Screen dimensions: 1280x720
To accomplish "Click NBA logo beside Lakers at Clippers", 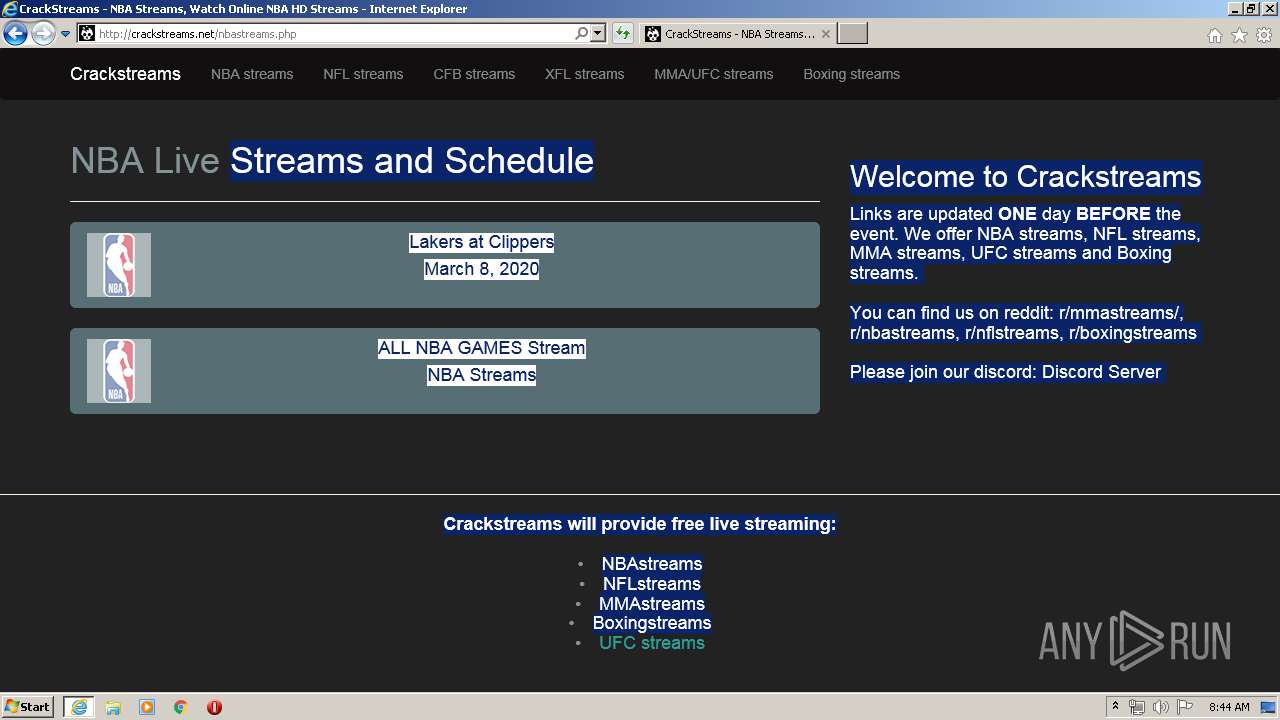I will (x=119, y=265).
